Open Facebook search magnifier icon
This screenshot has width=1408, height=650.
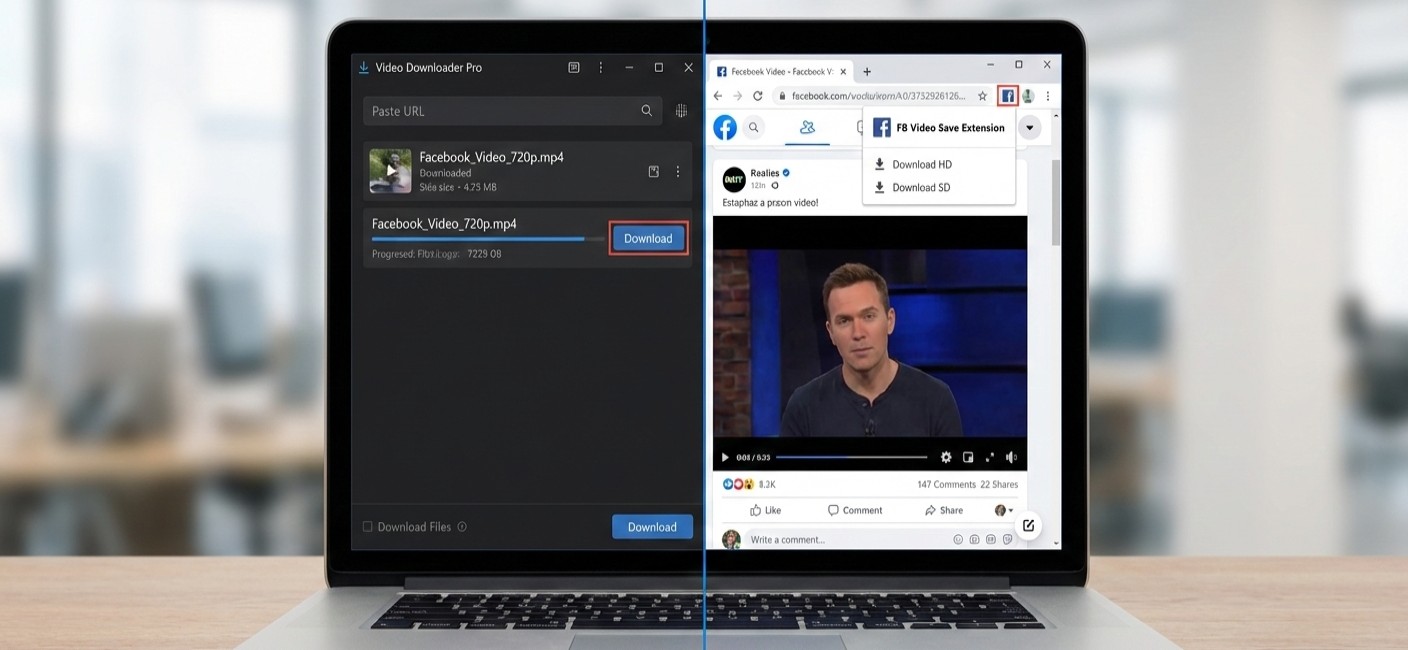pos(753,127)
